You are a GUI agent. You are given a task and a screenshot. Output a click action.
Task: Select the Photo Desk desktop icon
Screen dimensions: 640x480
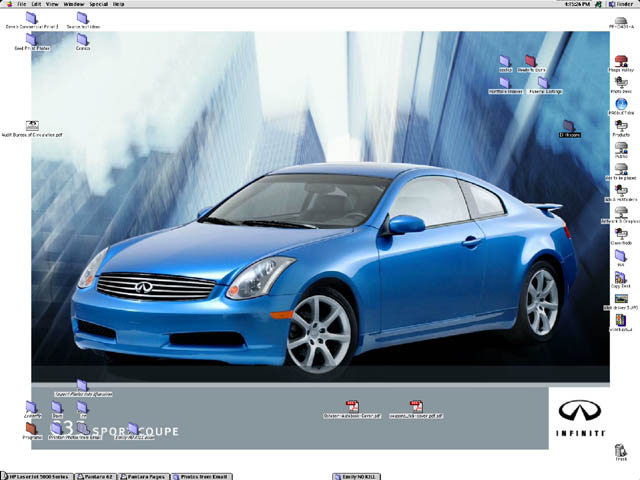621,83
